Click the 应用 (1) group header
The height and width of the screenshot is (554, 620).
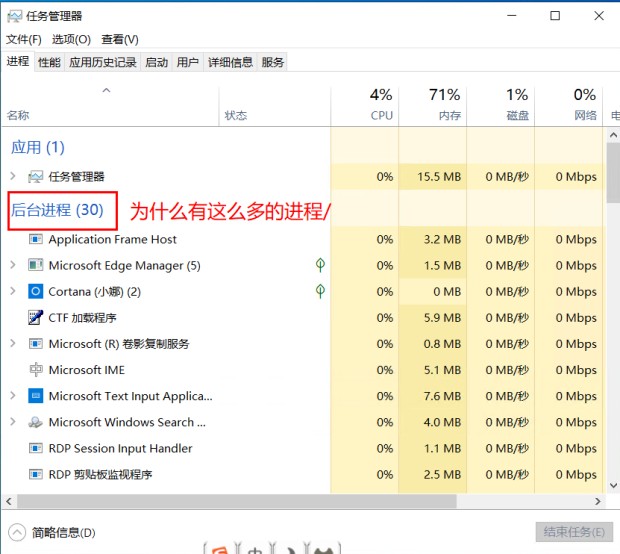38,147
